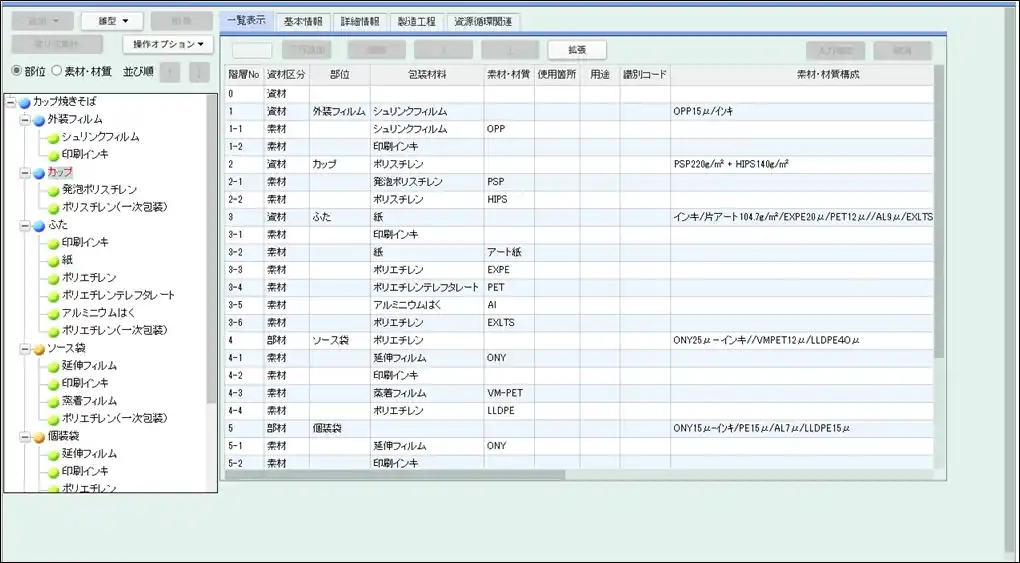Open the 製造工程 tab
Image resolution: width=1020 pixels, height=563 pixels.
415,21
